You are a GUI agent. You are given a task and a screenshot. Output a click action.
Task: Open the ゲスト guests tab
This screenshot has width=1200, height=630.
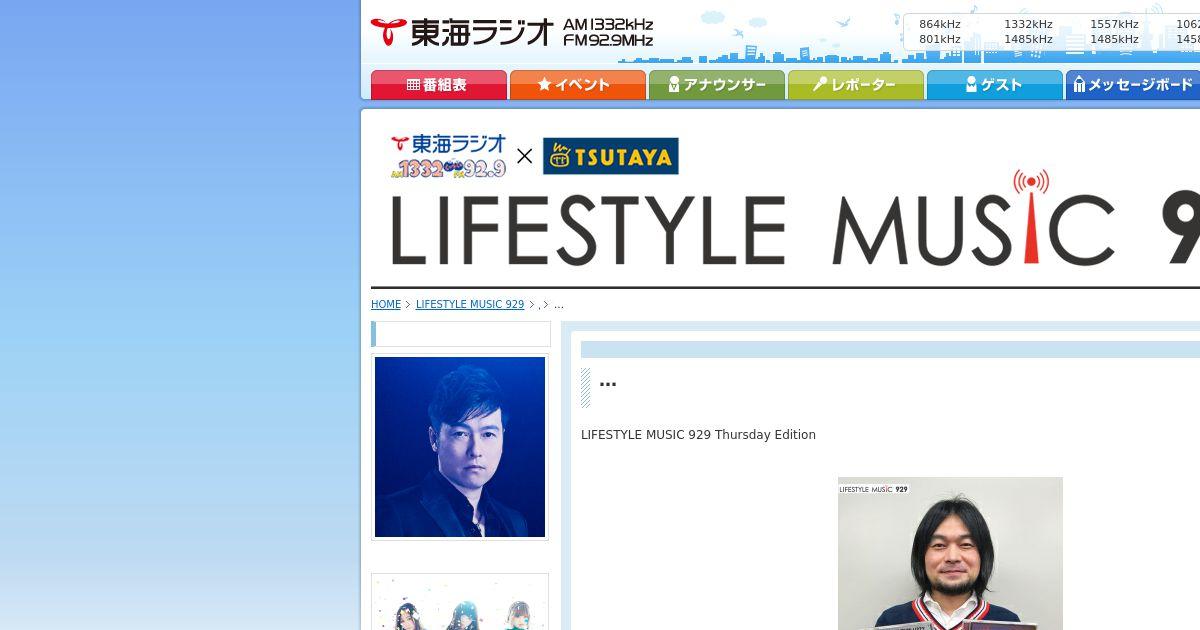coord(994,85)
